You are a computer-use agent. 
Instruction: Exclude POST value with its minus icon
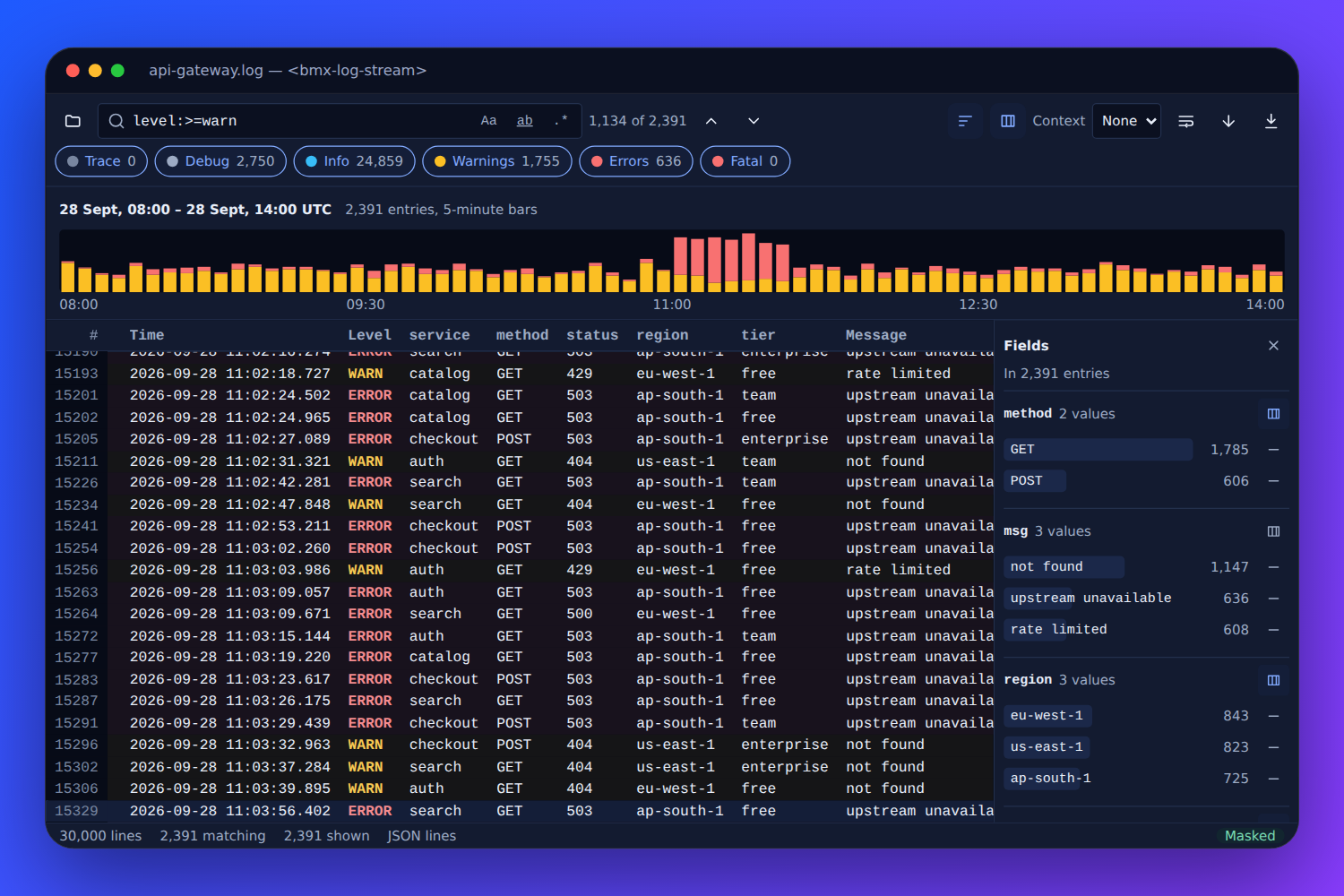click(1273, 481)
